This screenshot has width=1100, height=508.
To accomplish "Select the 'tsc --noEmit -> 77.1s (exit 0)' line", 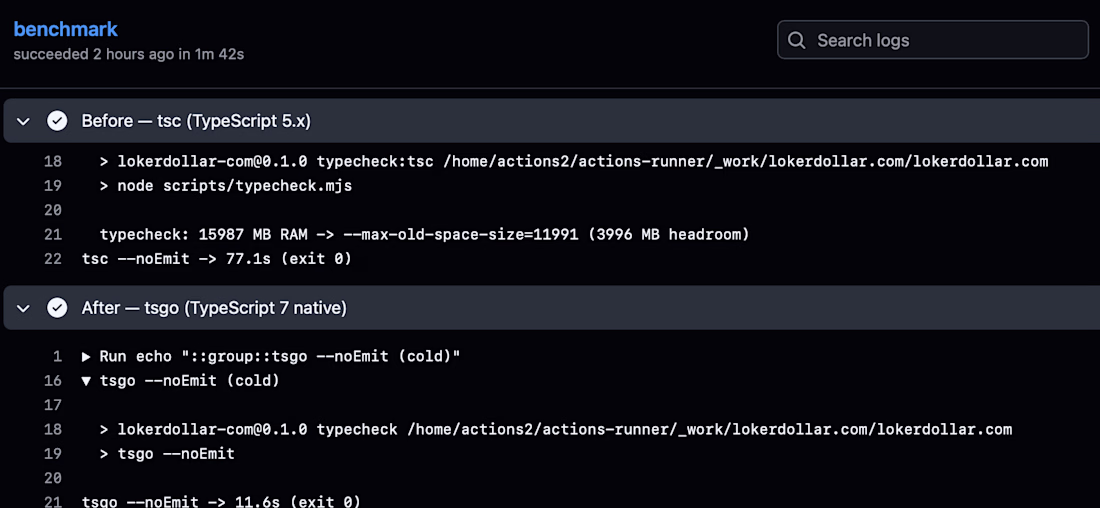I will click(x=217, y=259).
